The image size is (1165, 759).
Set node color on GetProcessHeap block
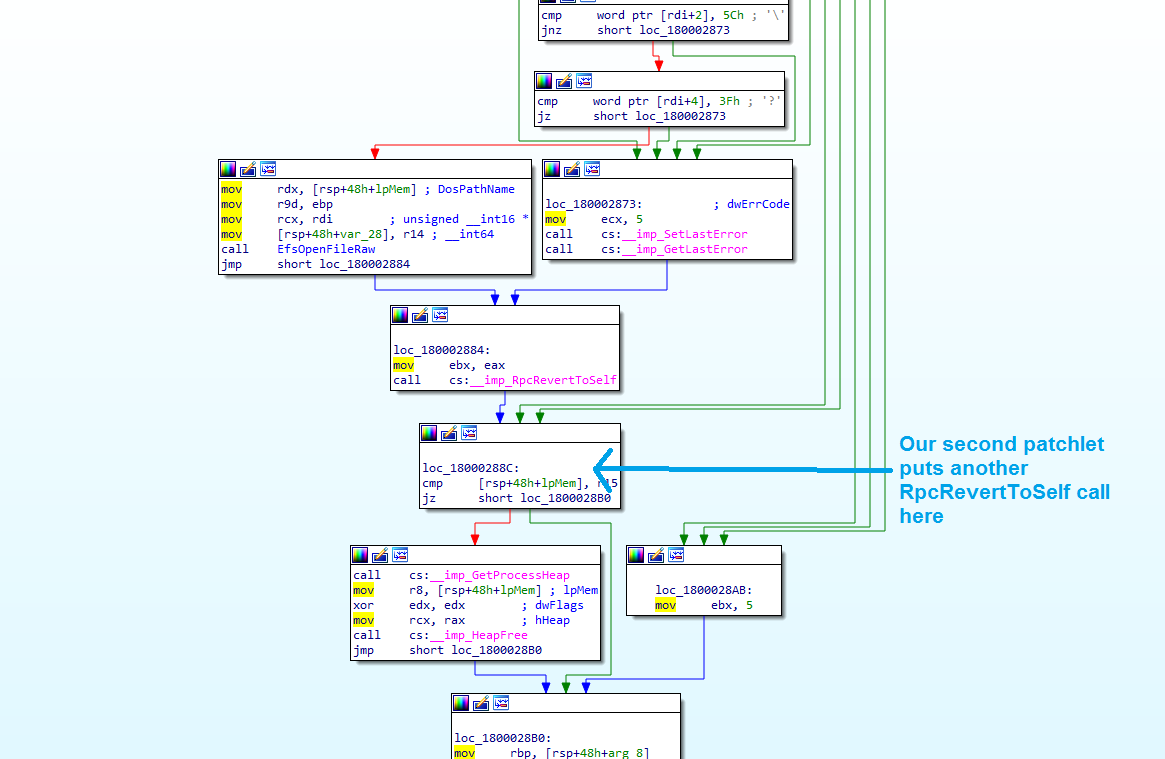(x=360, y=555)
